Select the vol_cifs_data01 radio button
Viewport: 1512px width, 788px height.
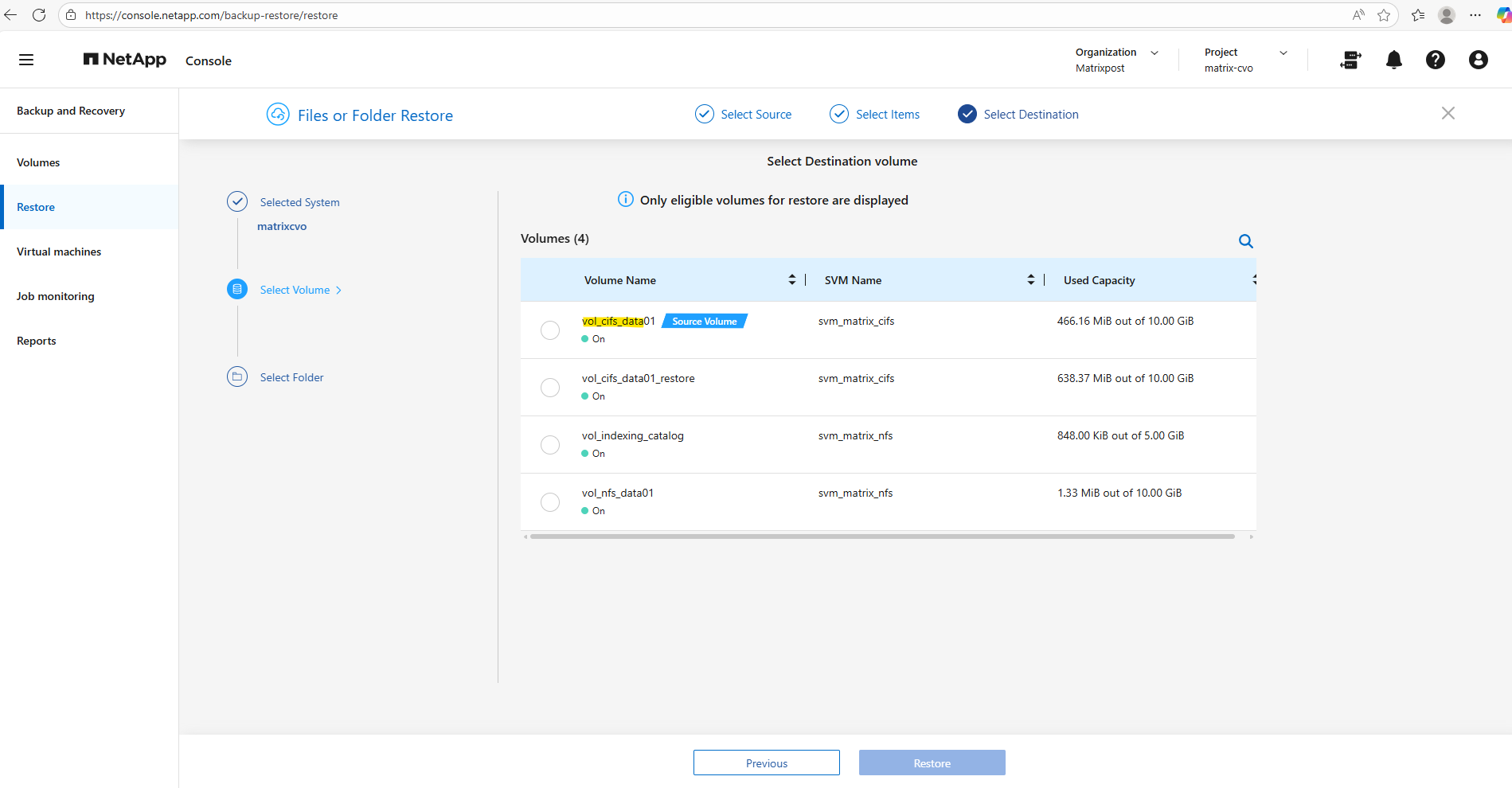[550, 330]
